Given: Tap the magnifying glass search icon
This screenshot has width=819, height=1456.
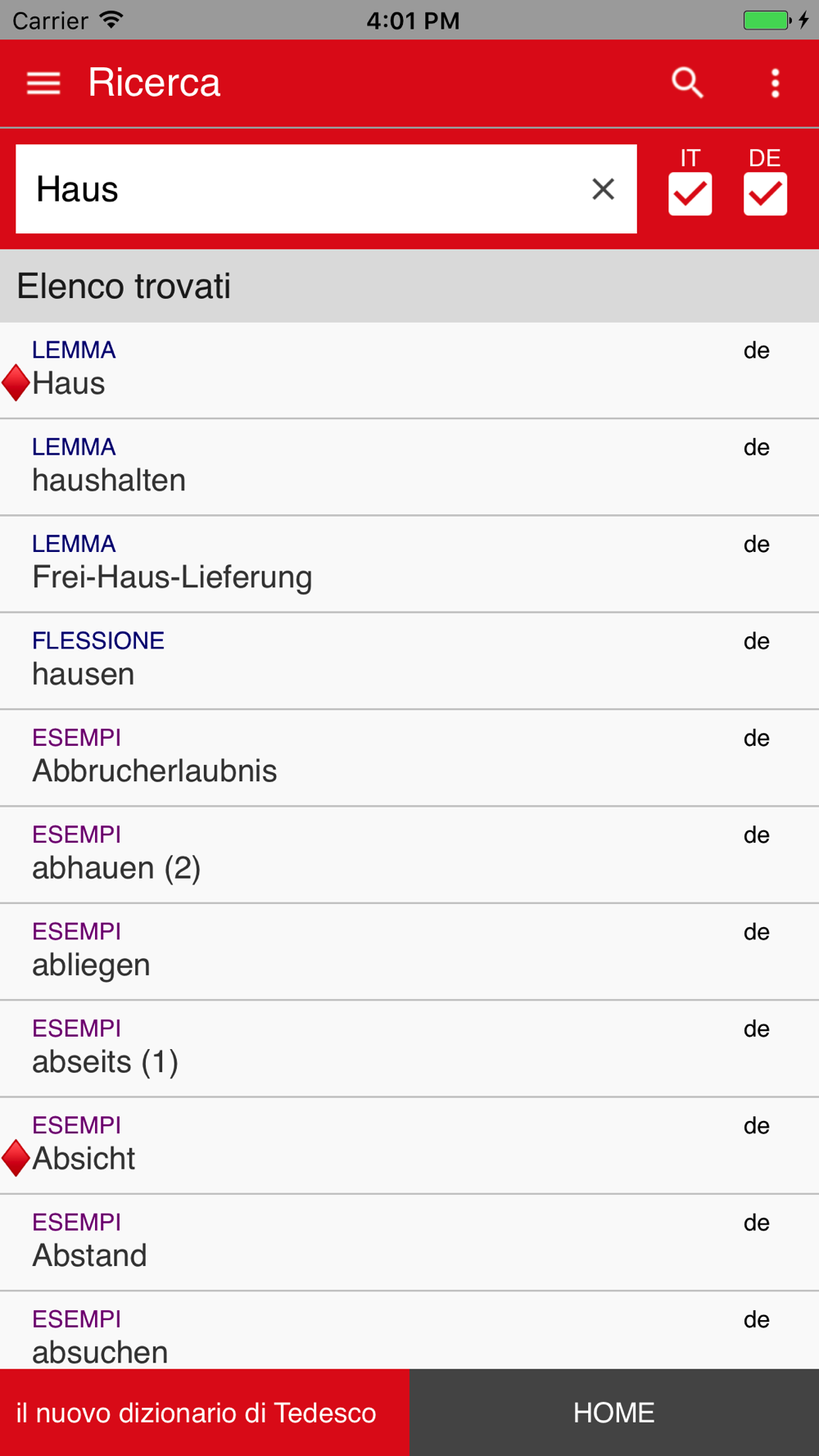Looking at the screenshot, I should (687, 83).
